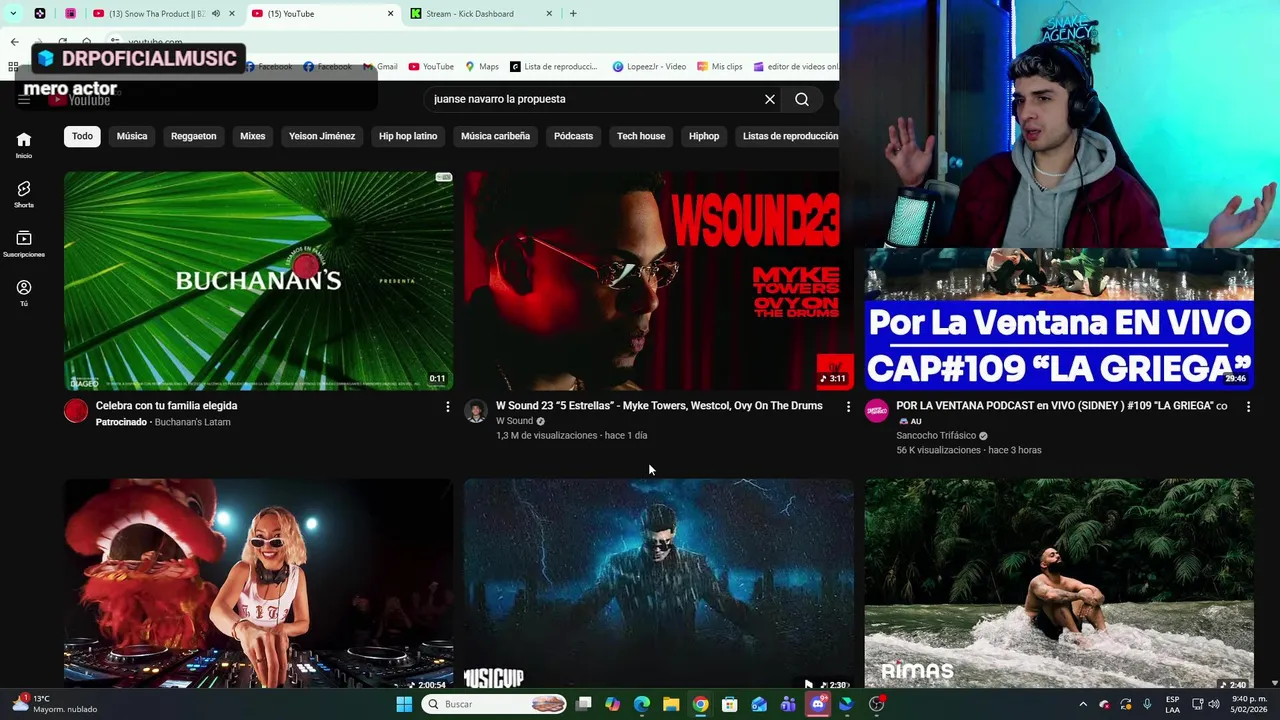The height and width of the screenshot is (720, 1280).
Task: Open W Sound 23 "5 Estrellas" title
Action: (x=659, y=406)
